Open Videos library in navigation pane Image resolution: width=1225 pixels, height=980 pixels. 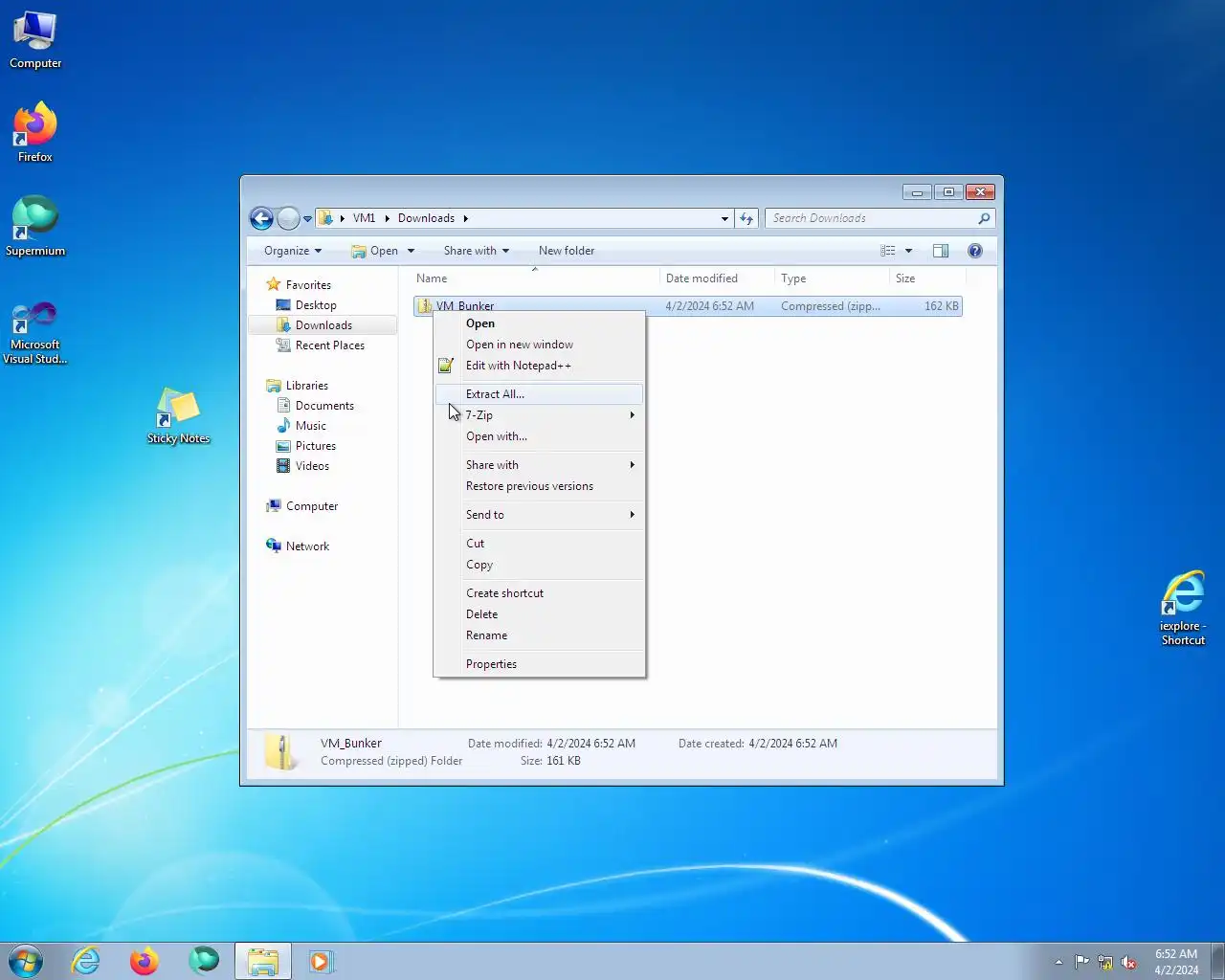click(312, 466)
